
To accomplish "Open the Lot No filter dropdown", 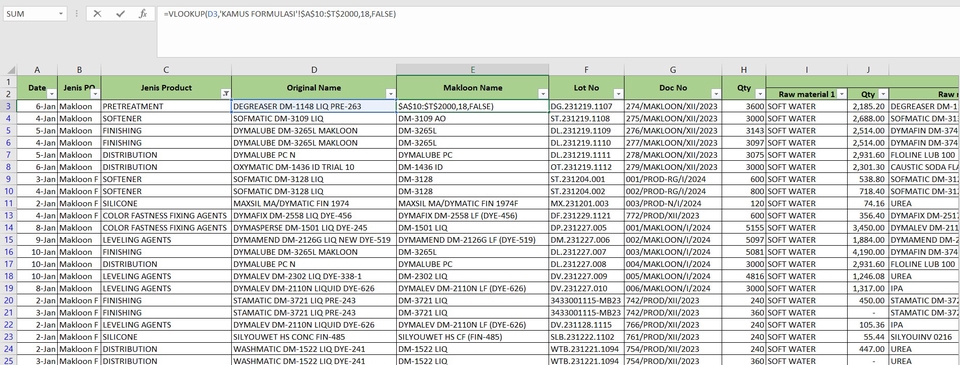I will (x=618, y=94).
